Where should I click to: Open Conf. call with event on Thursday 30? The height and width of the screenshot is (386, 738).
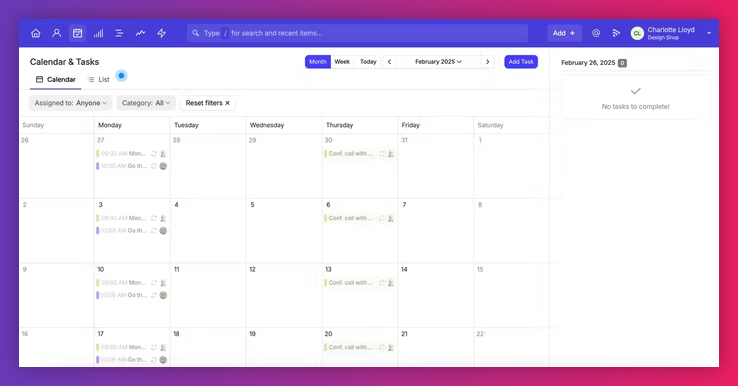coord(360,153)
